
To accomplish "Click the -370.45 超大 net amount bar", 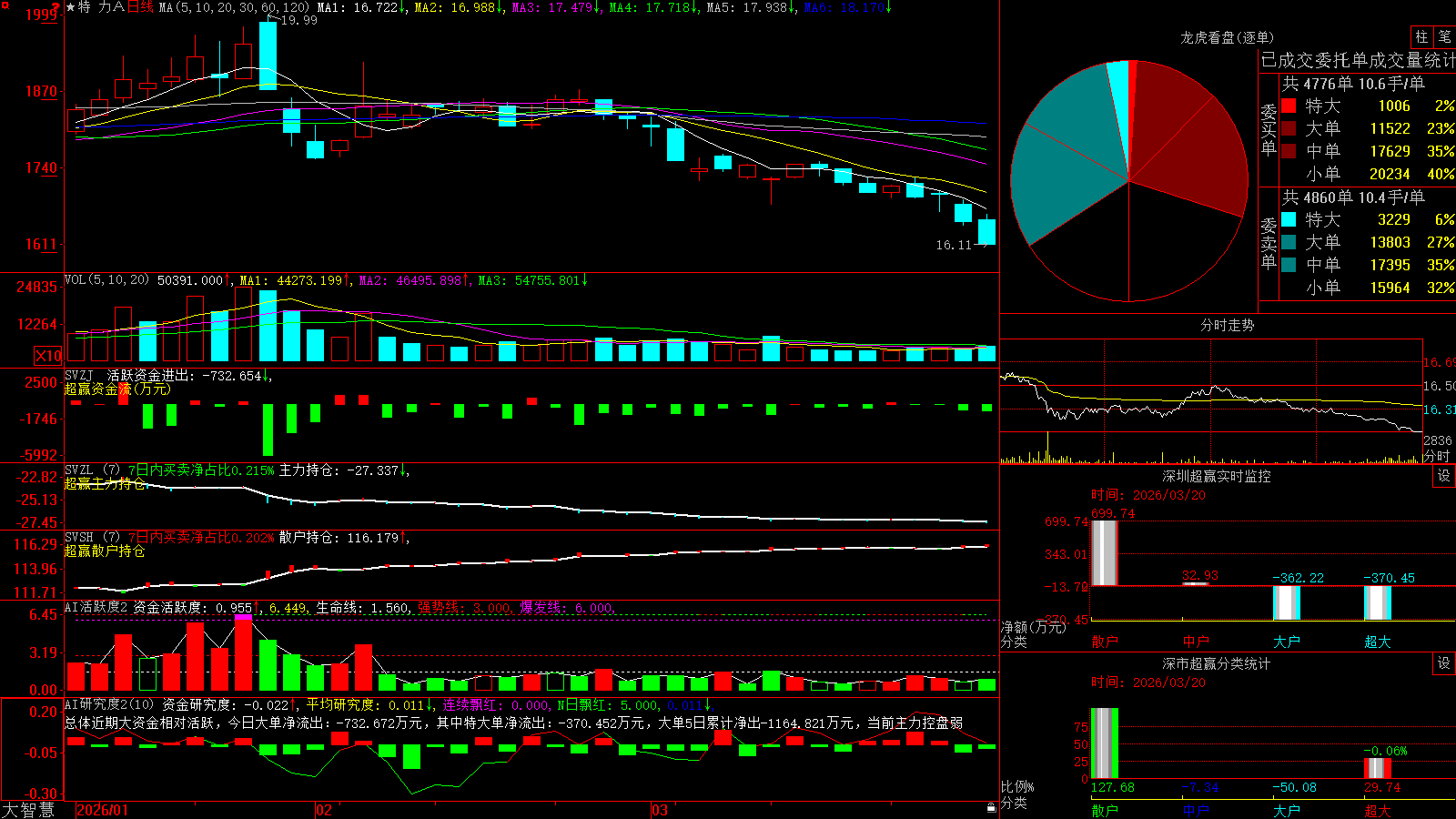I will coord(1378,603).
